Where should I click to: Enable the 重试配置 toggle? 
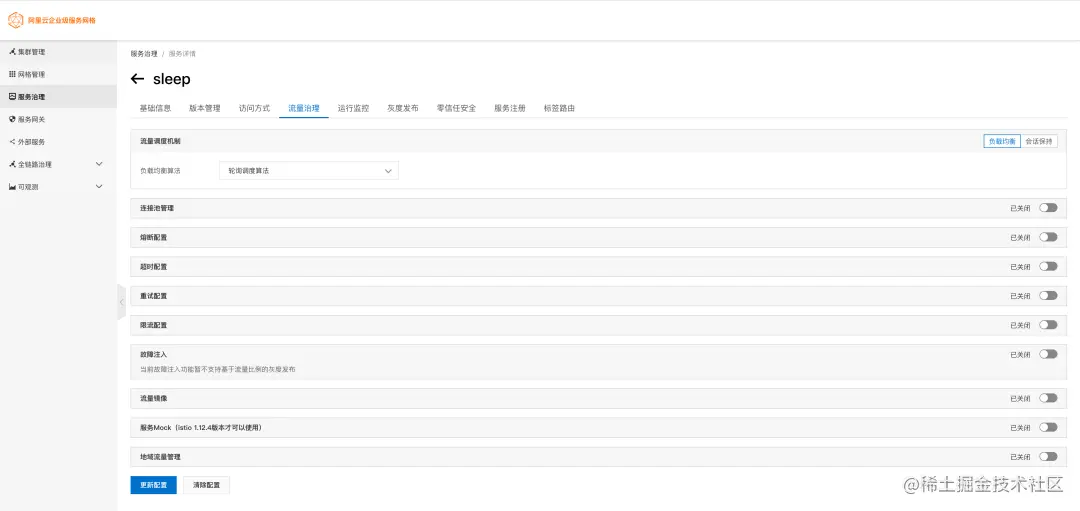1048,295
